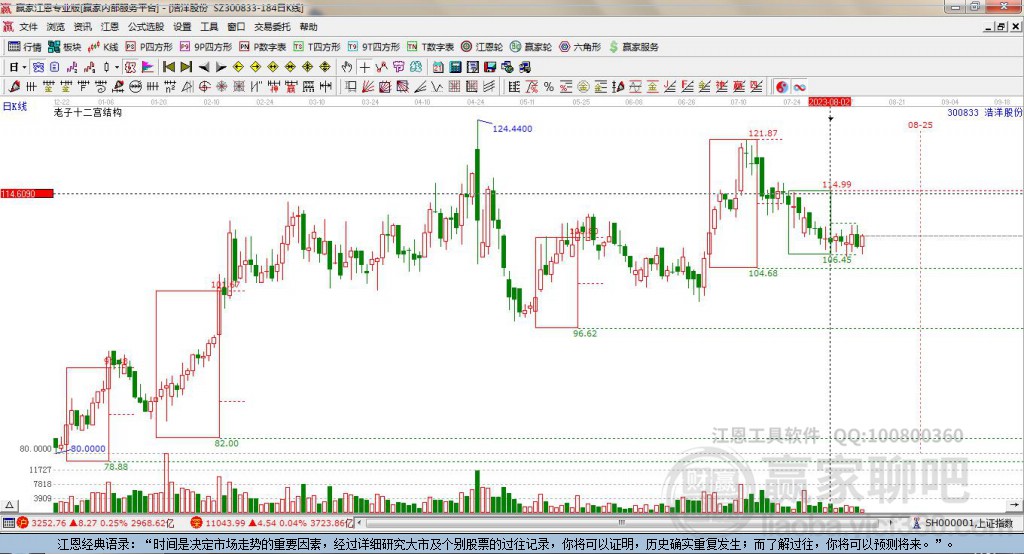Open the P四方形 tool
Image resolution: width=1024 pixels, height=554 pixels.
click(149, 47)
